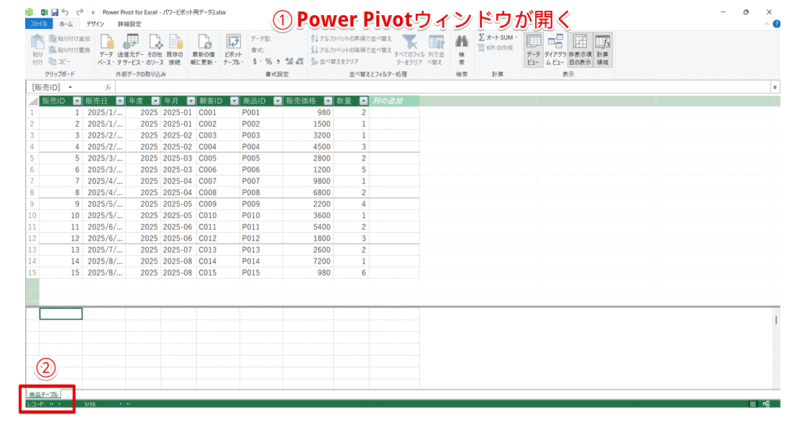The height and width of the screenshot is (432, 812).
Task: Click その他のソース (Other Sources)
Action: 155,50
